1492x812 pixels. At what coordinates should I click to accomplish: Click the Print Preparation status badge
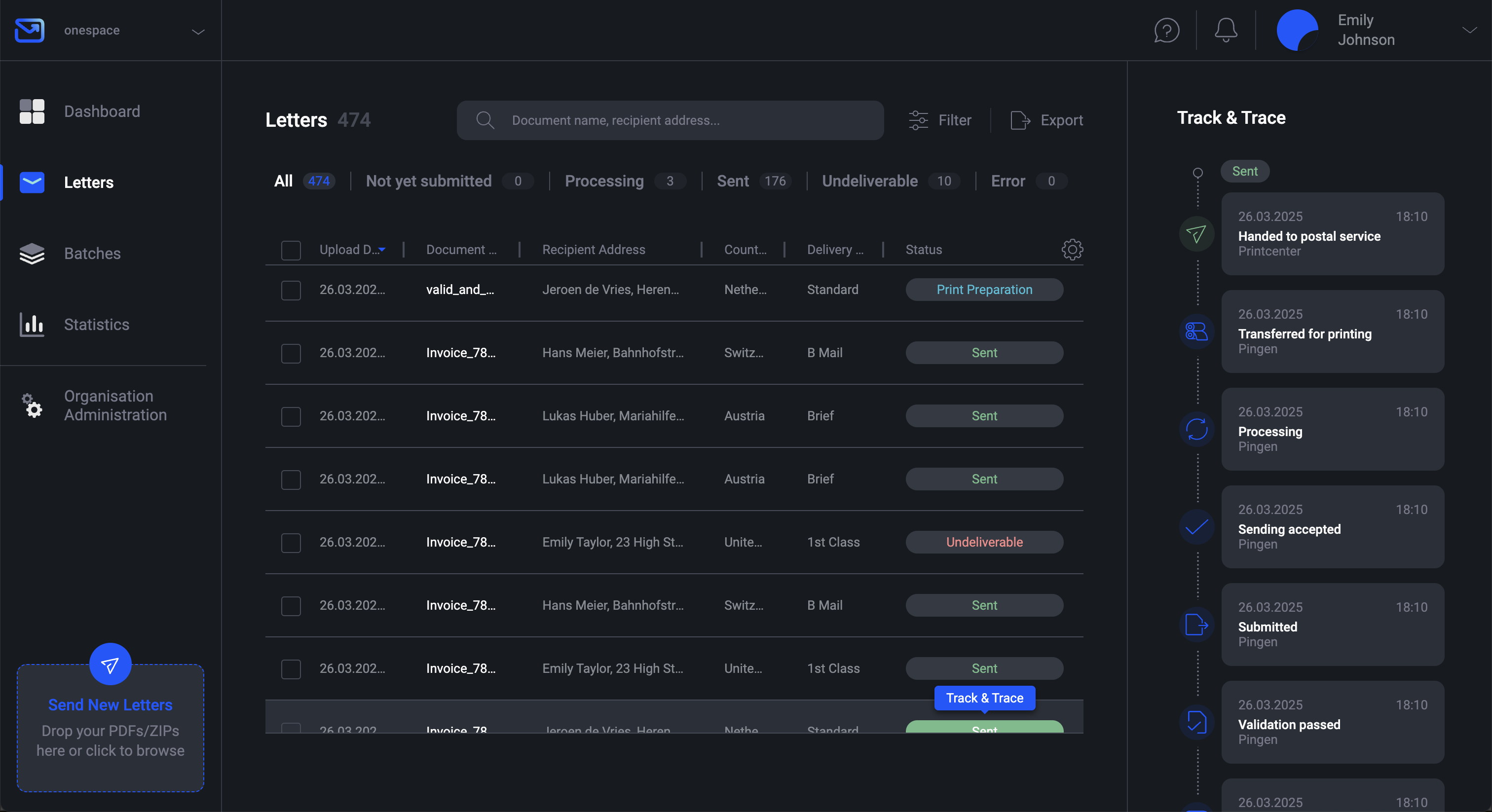pyautogui.click(x=984, y=290)
